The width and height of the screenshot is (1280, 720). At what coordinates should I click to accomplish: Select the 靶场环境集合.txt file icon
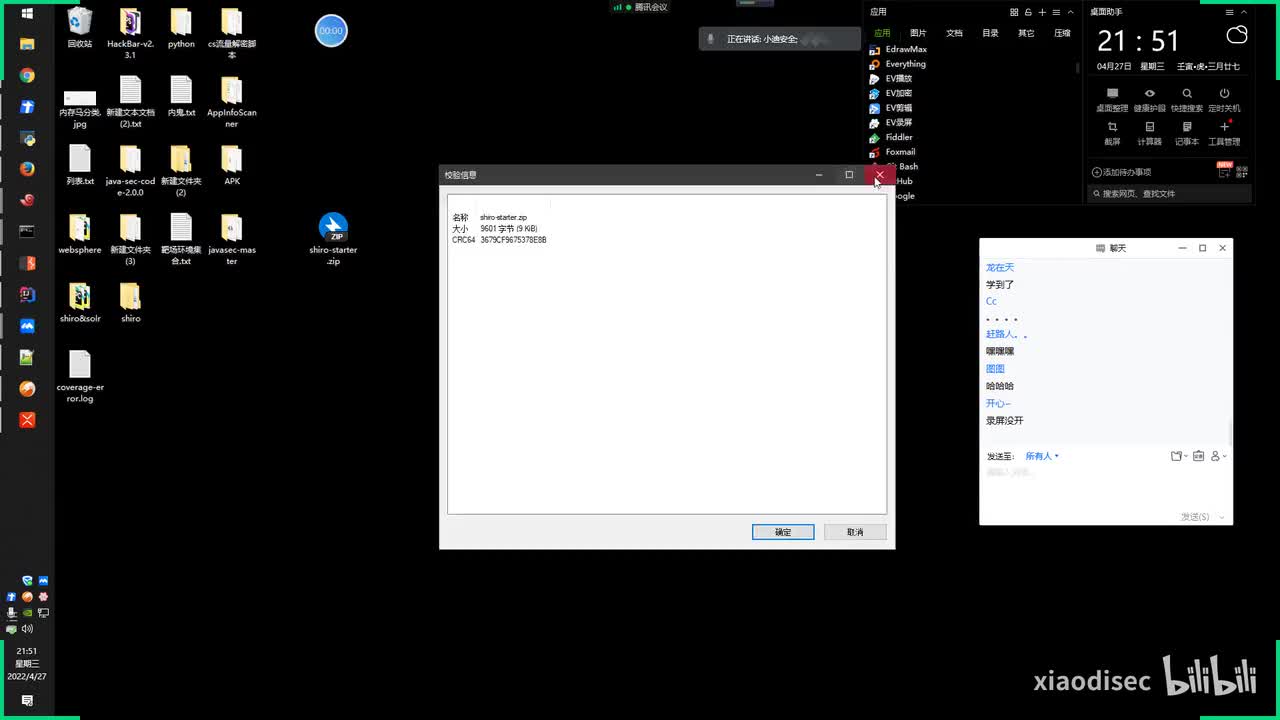[x=181, y=240]
